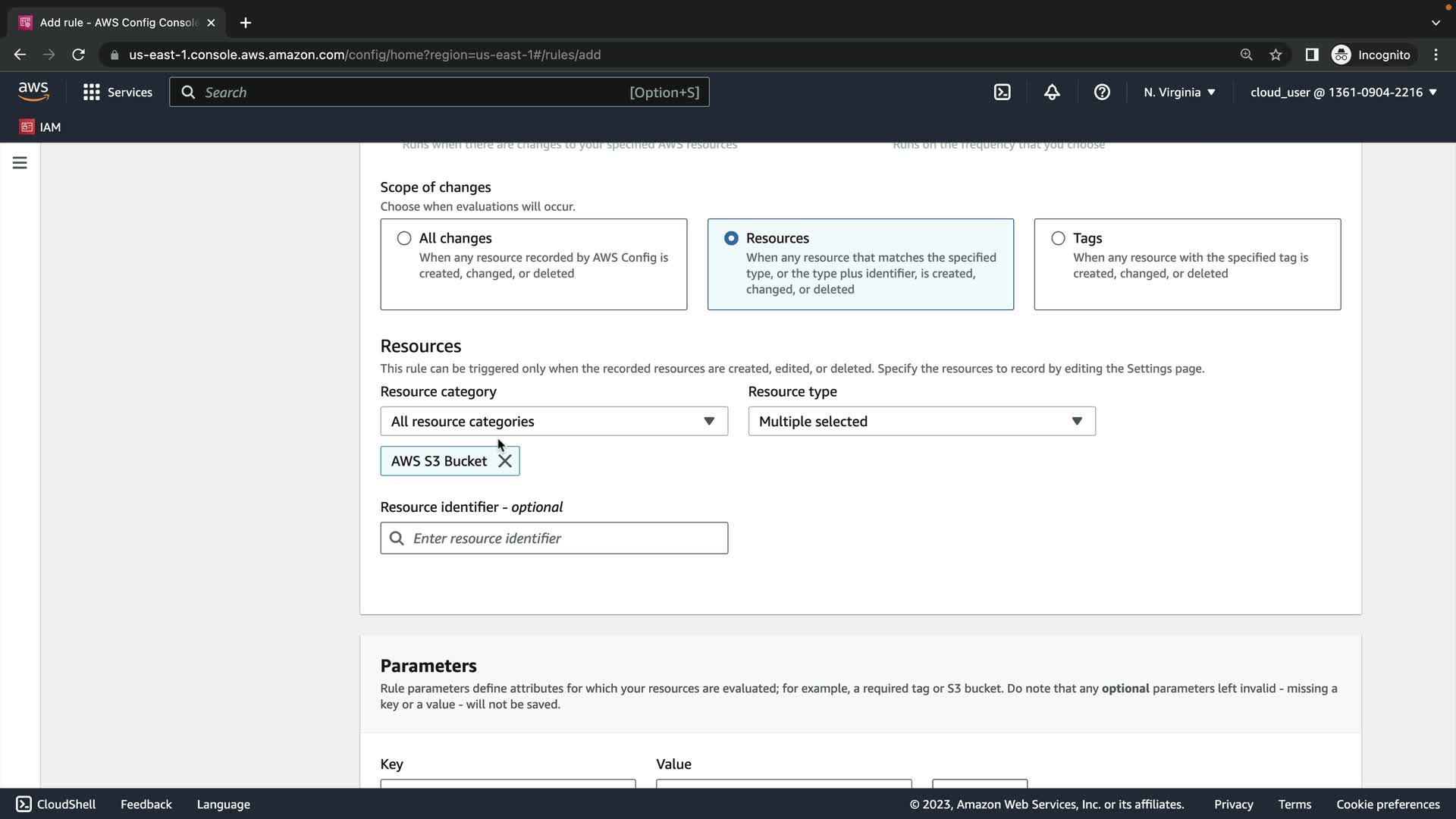
Task: Open the help question mark menu
Action: 1102,92
